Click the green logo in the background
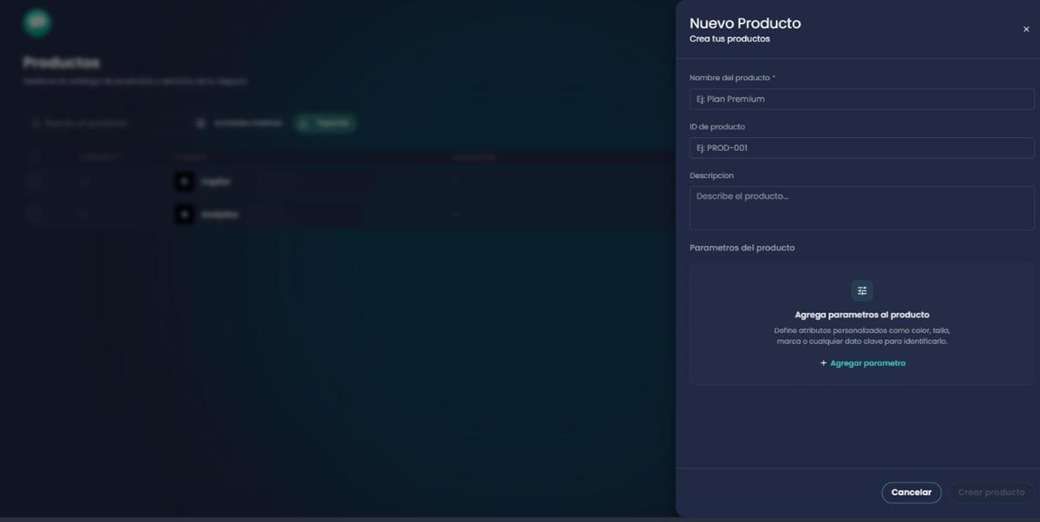Image resolution: width=1040 pixels, height=522 pixels. [37, 23]
